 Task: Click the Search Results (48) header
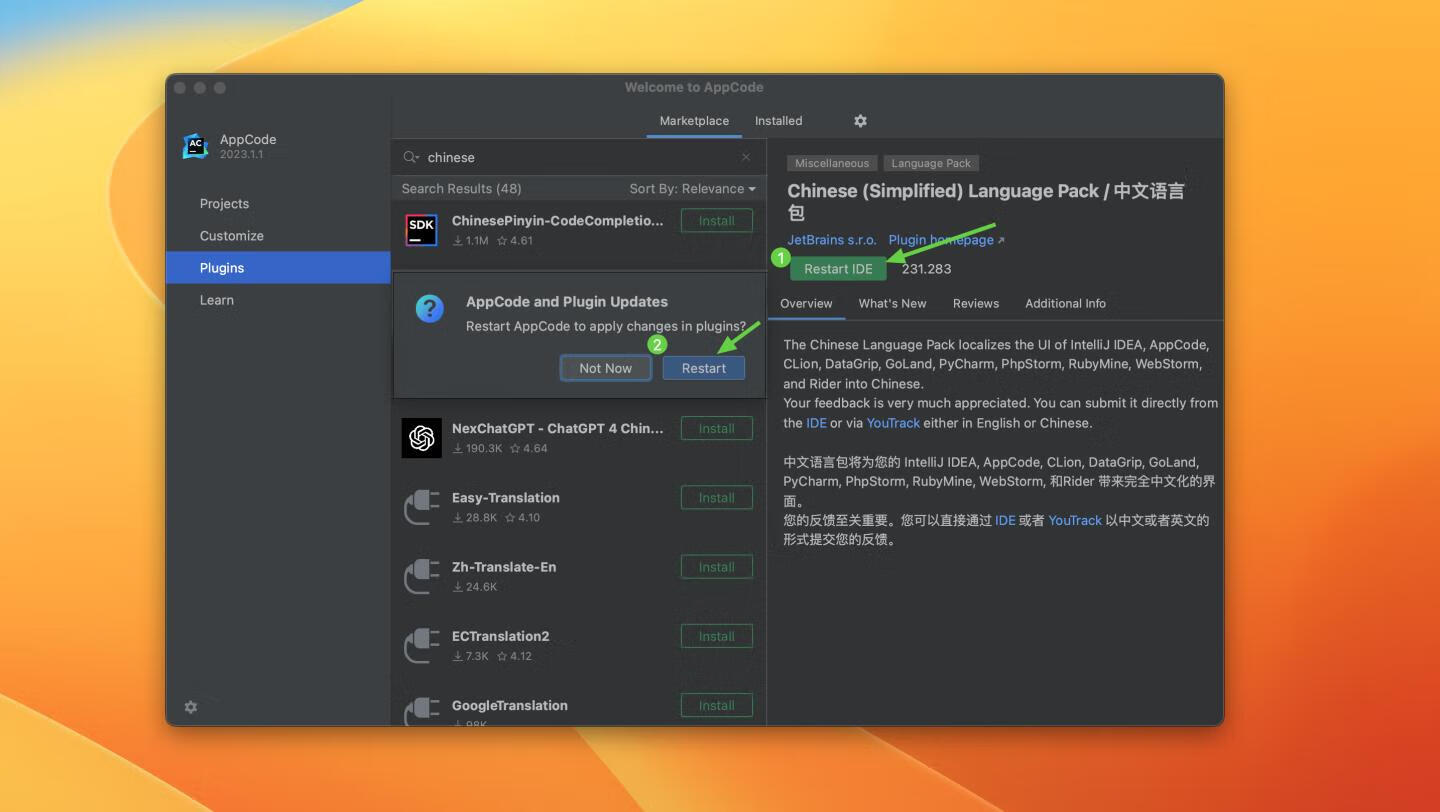[461, 188]
